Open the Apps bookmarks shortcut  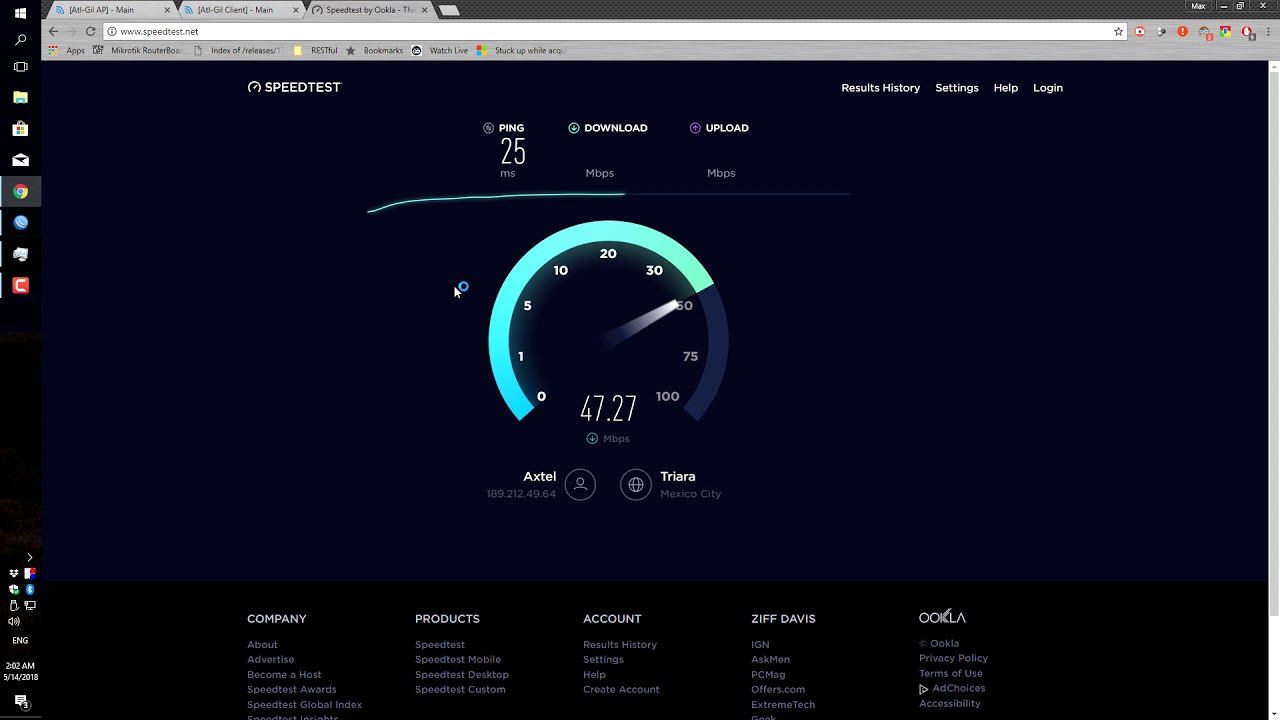[67, 50]
